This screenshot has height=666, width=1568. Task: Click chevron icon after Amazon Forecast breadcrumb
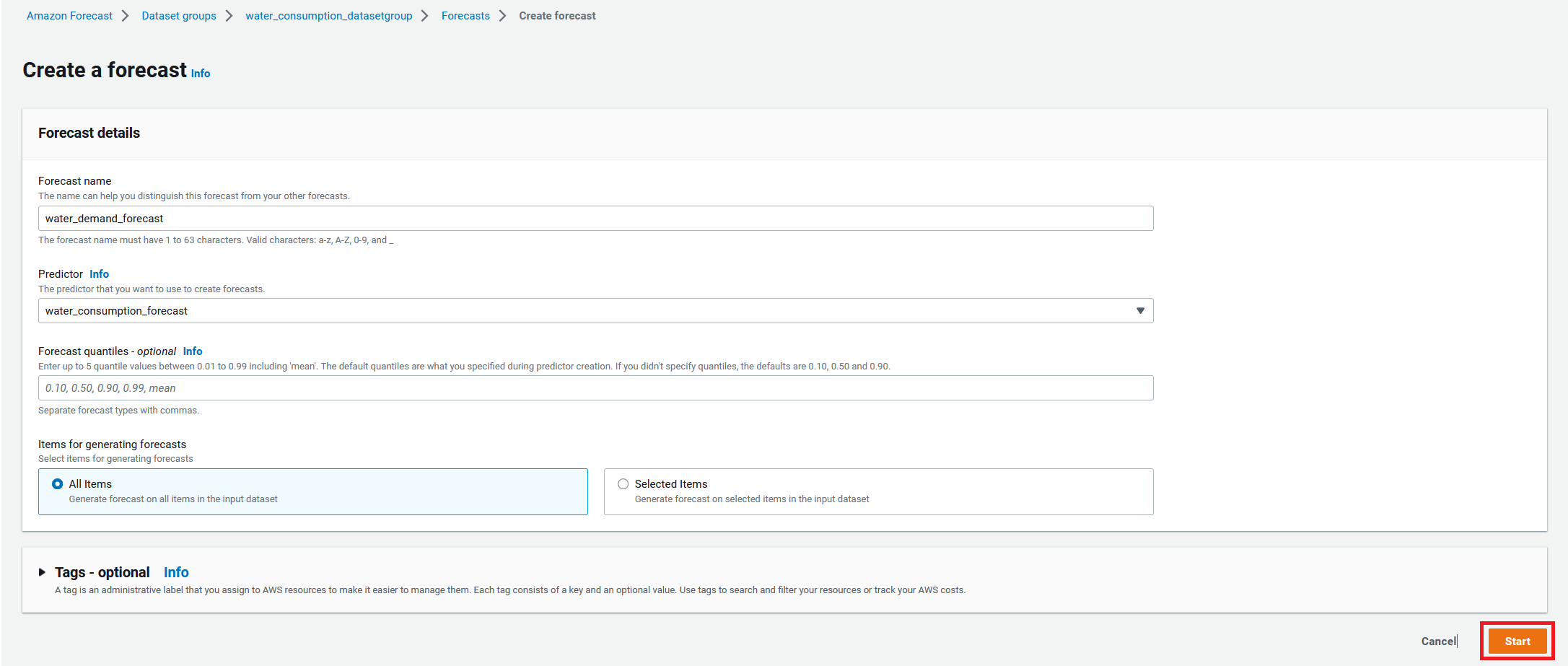coord(126,16)
